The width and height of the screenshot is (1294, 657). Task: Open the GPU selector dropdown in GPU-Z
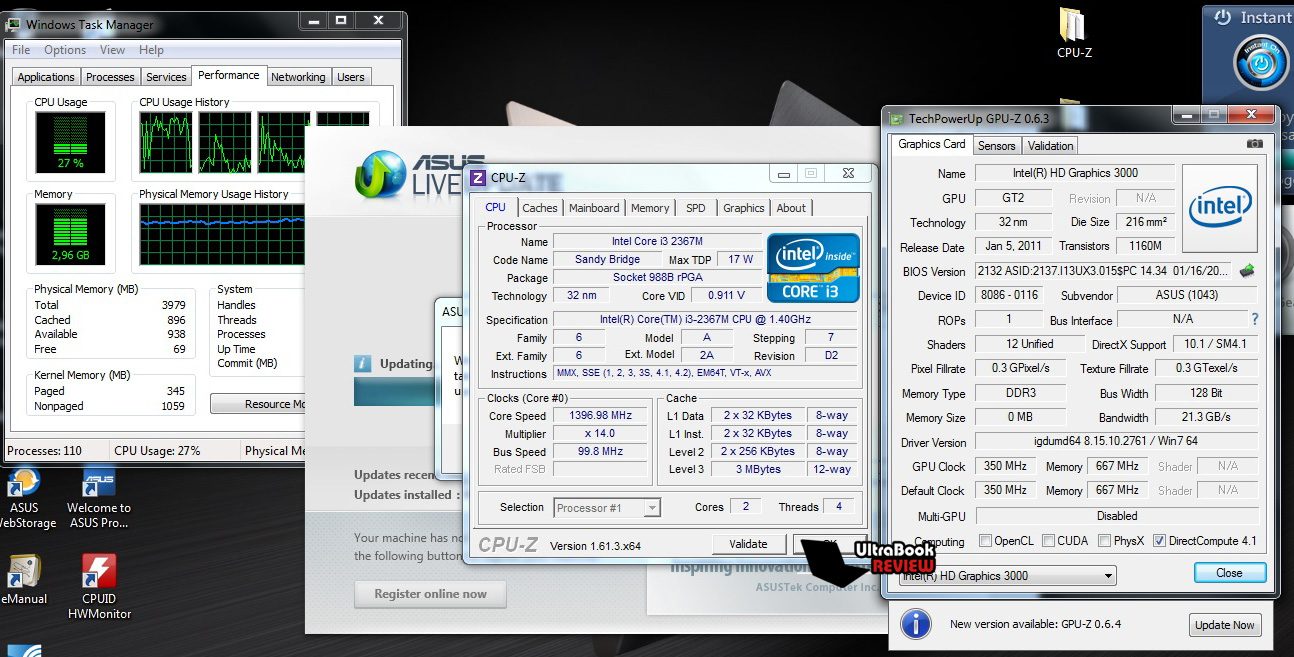(1006, 576)
